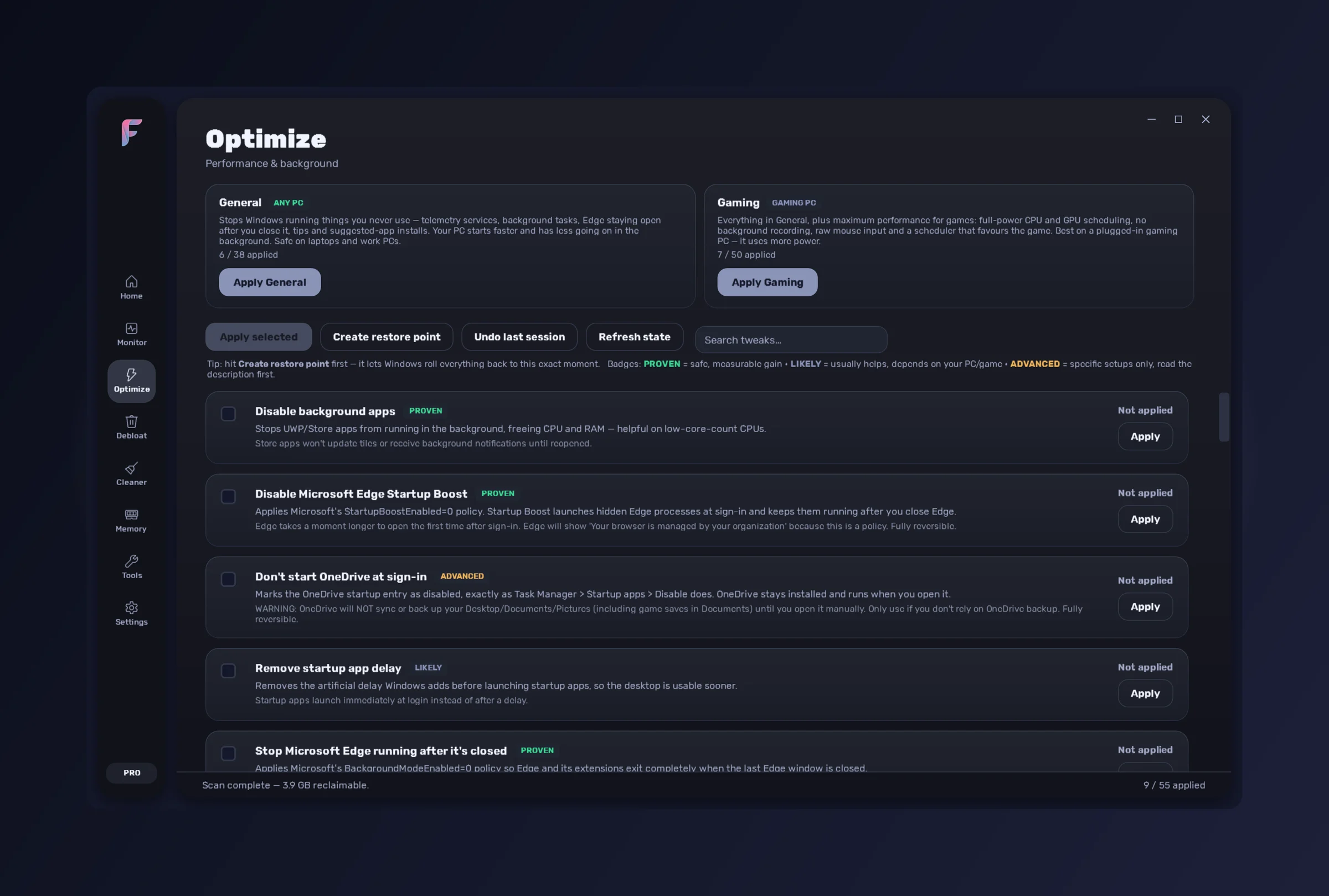Screen dimensions: 1329x896
Task: Select the Optimize sidebar item
Action: coord(131,381)
